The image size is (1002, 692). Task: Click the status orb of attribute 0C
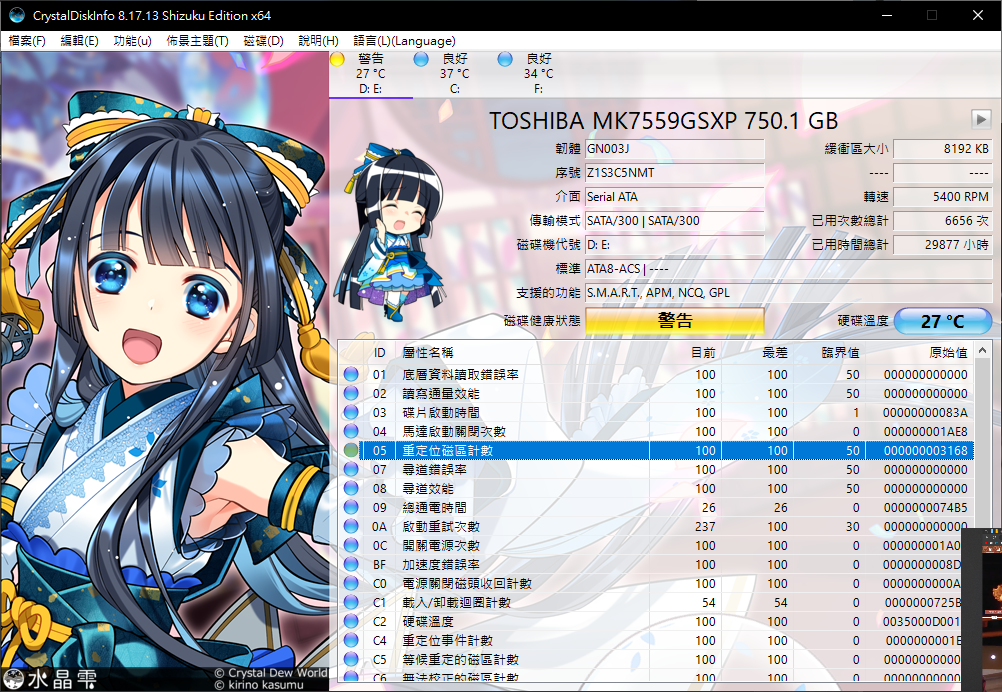pos(351,545)
